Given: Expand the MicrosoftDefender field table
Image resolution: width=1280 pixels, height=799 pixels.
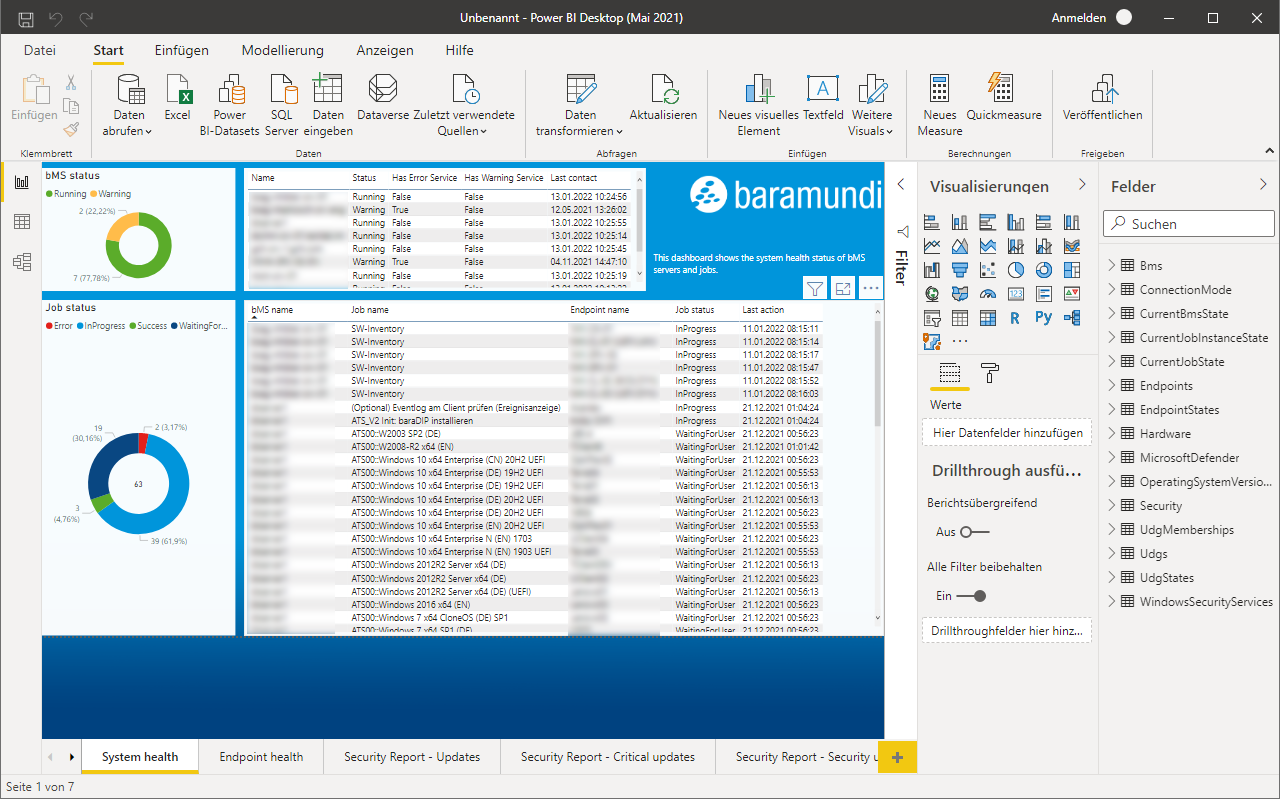Looking at the screenshot, I should click(1111, 458).
